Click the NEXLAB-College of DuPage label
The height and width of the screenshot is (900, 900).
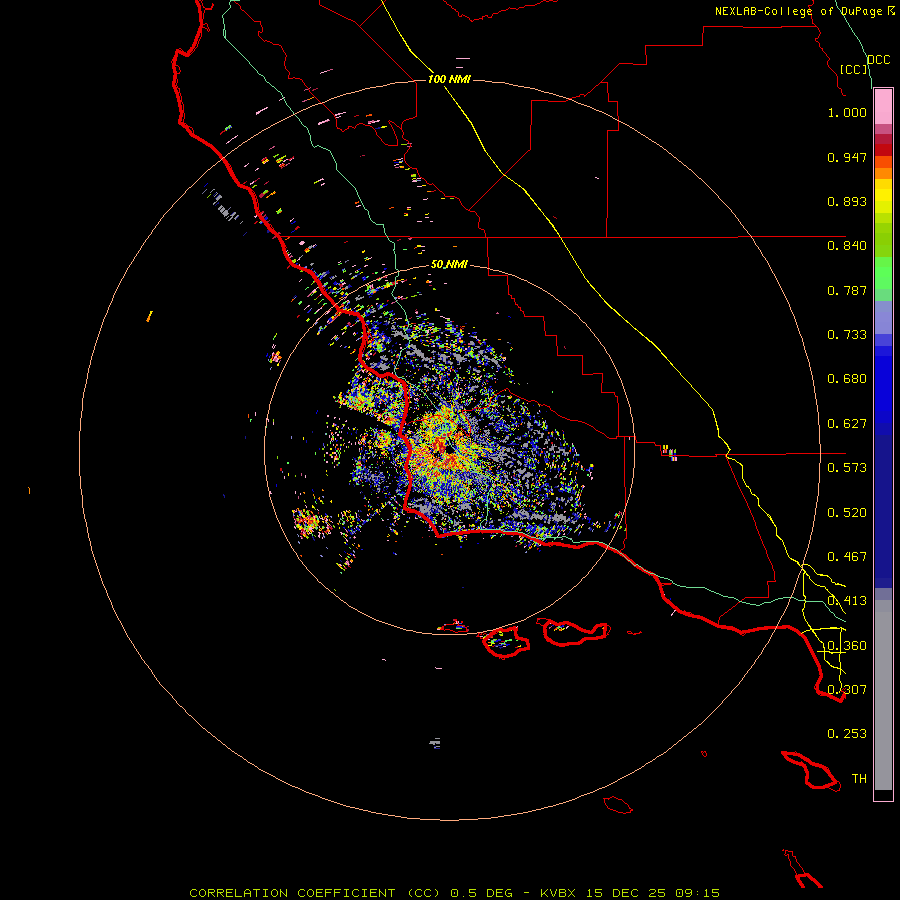coord(798,11)
